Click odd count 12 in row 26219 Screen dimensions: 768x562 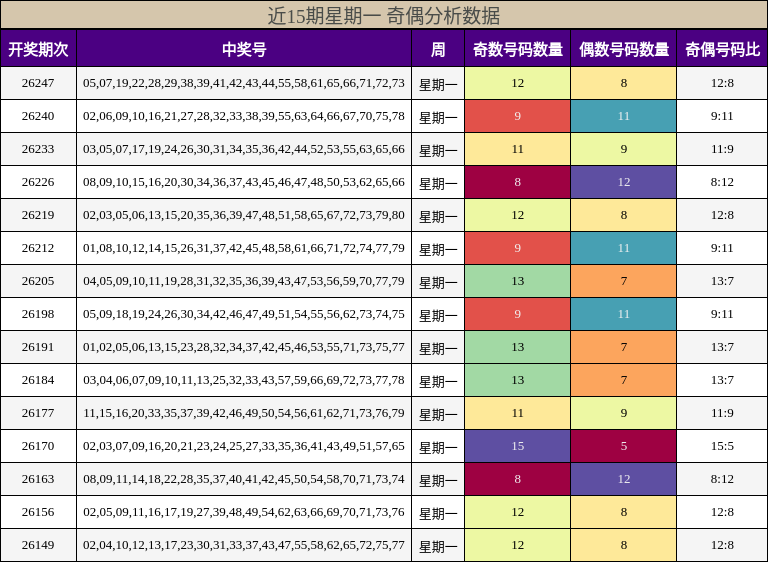(x=517, y=215)
